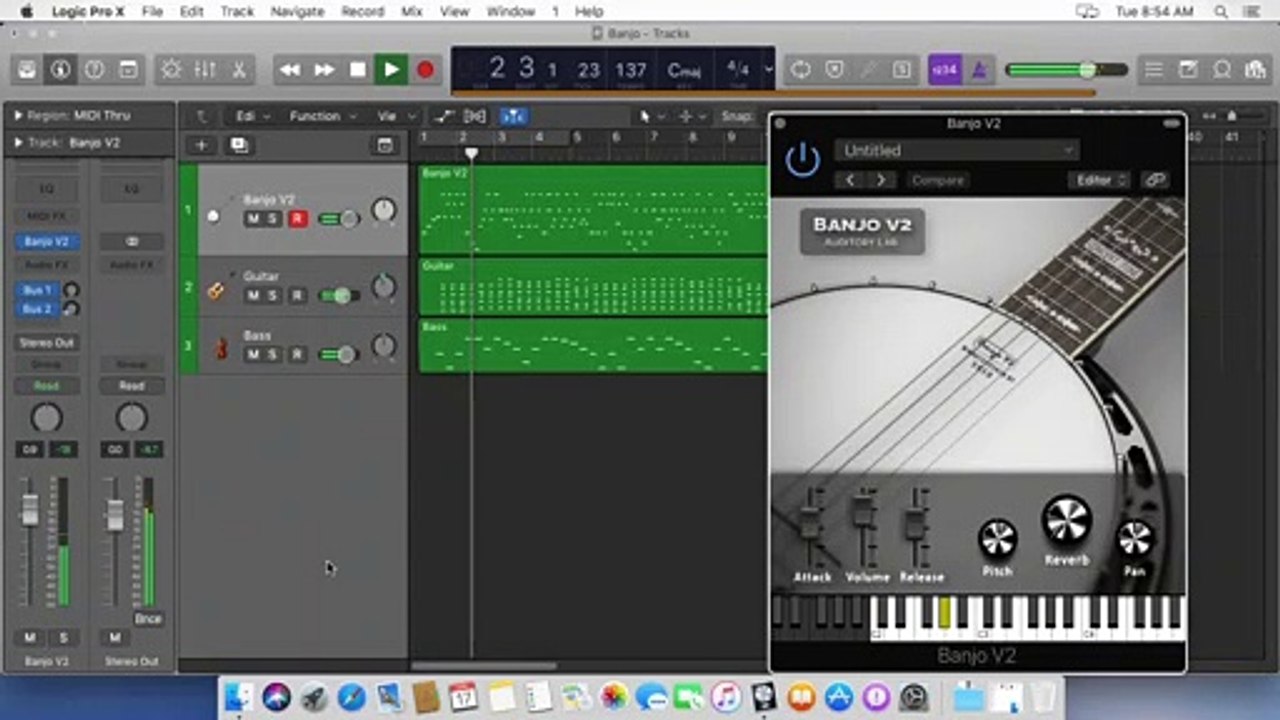Open the Untitled preset dropdown

point(956,150)
